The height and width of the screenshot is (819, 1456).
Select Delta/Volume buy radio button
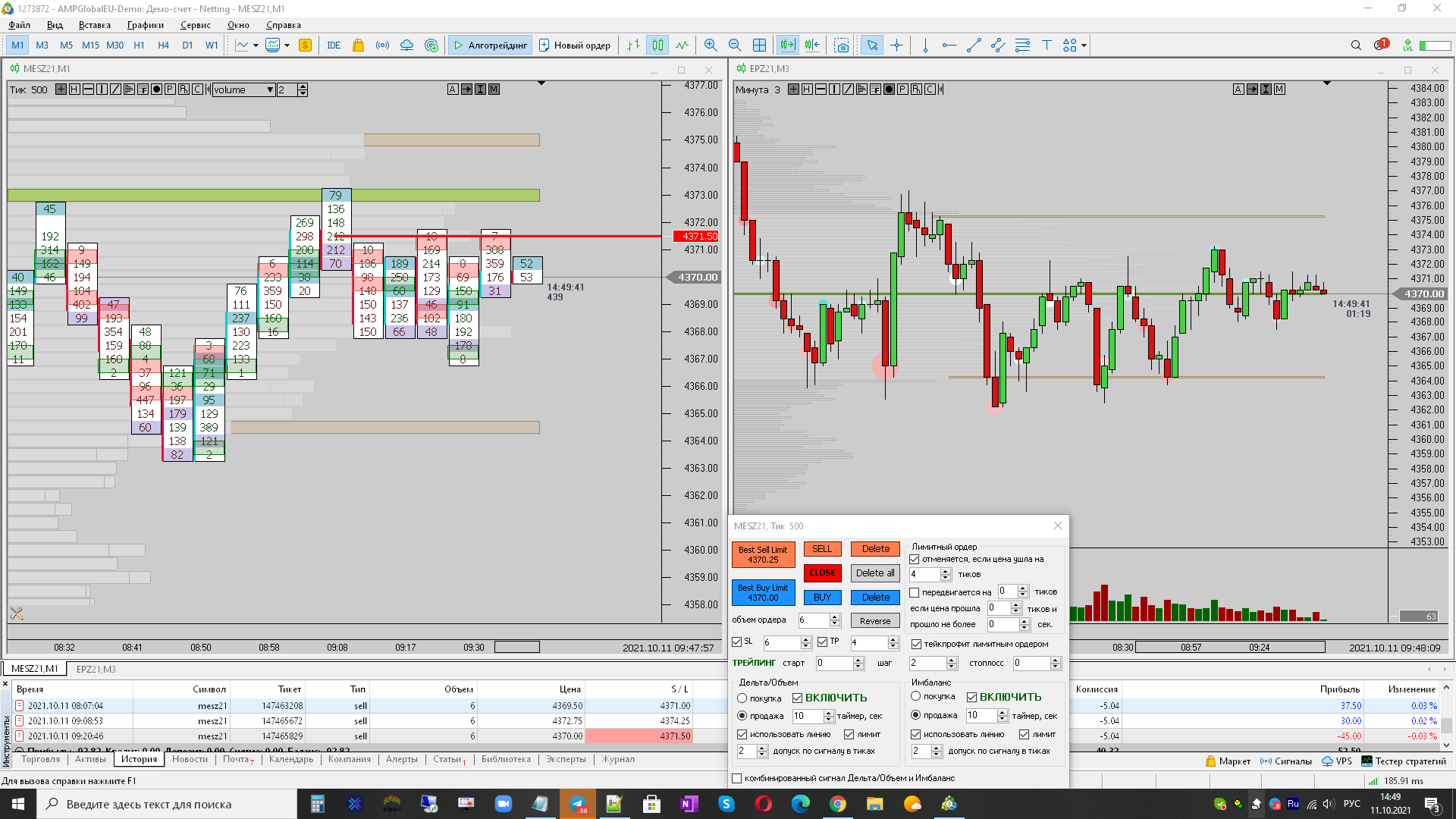742,698
